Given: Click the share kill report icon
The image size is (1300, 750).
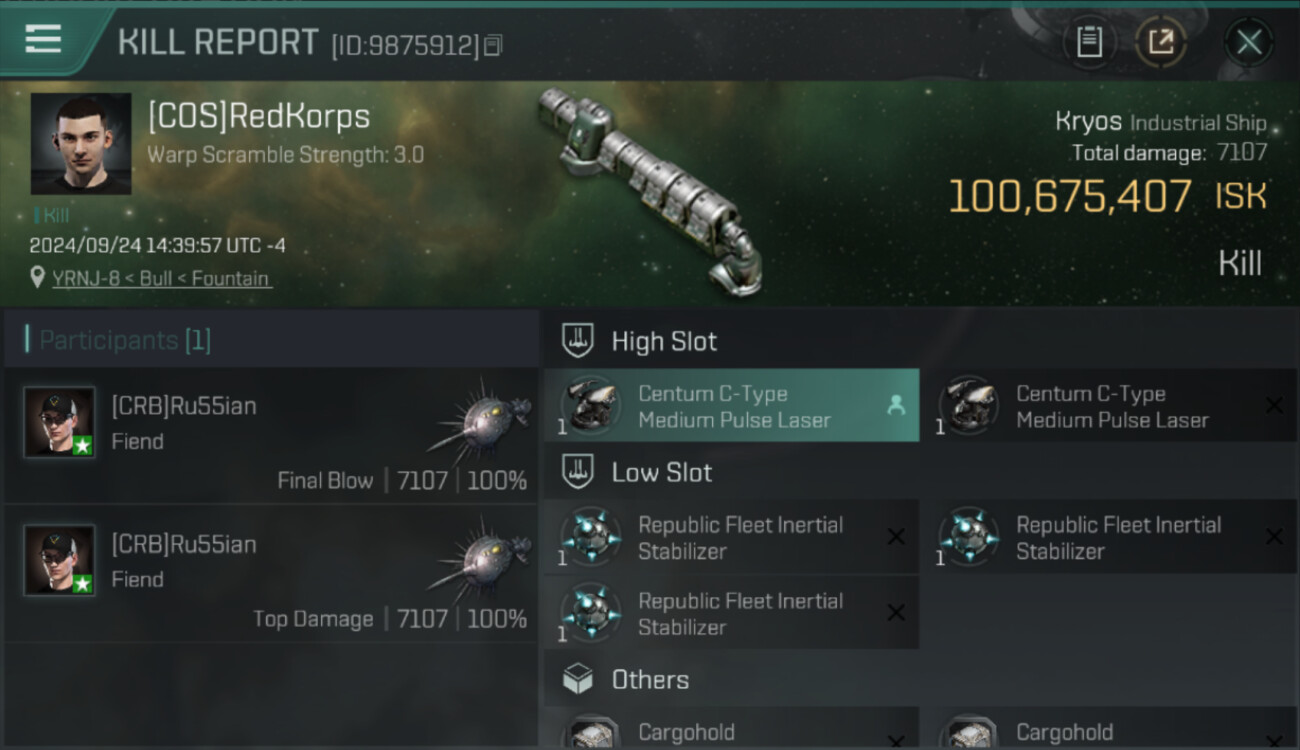Looking at the screenshot, I should click(1160, 42).
